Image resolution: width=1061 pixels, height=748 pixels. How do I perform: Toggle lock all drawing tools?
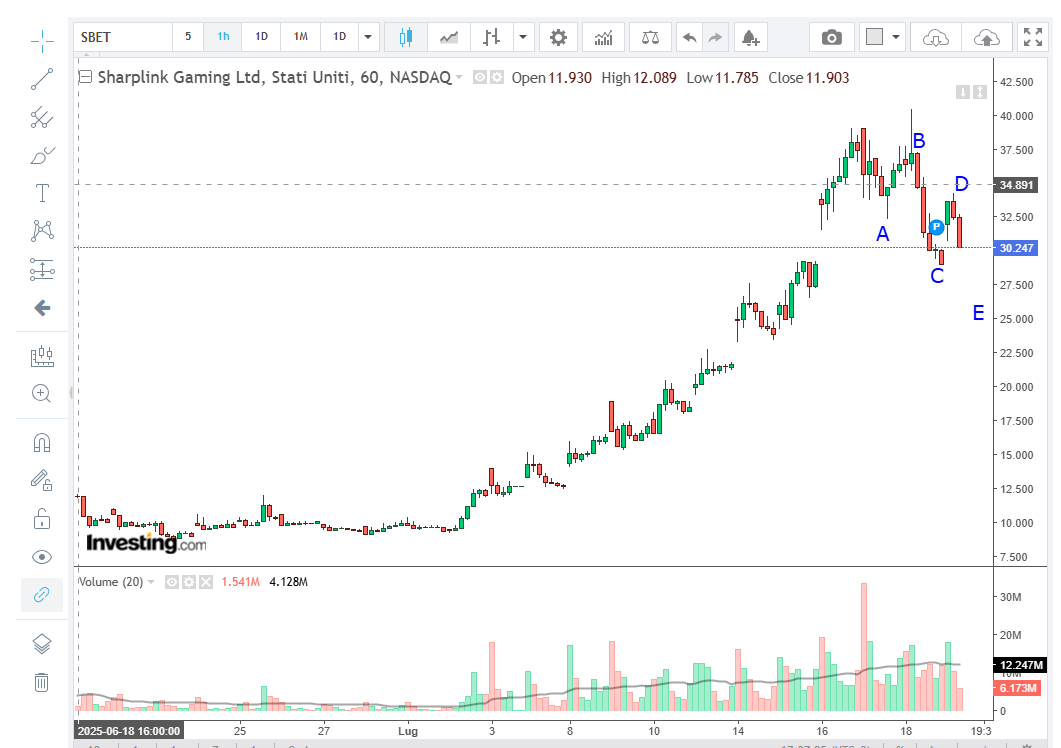tap(42, 519)
